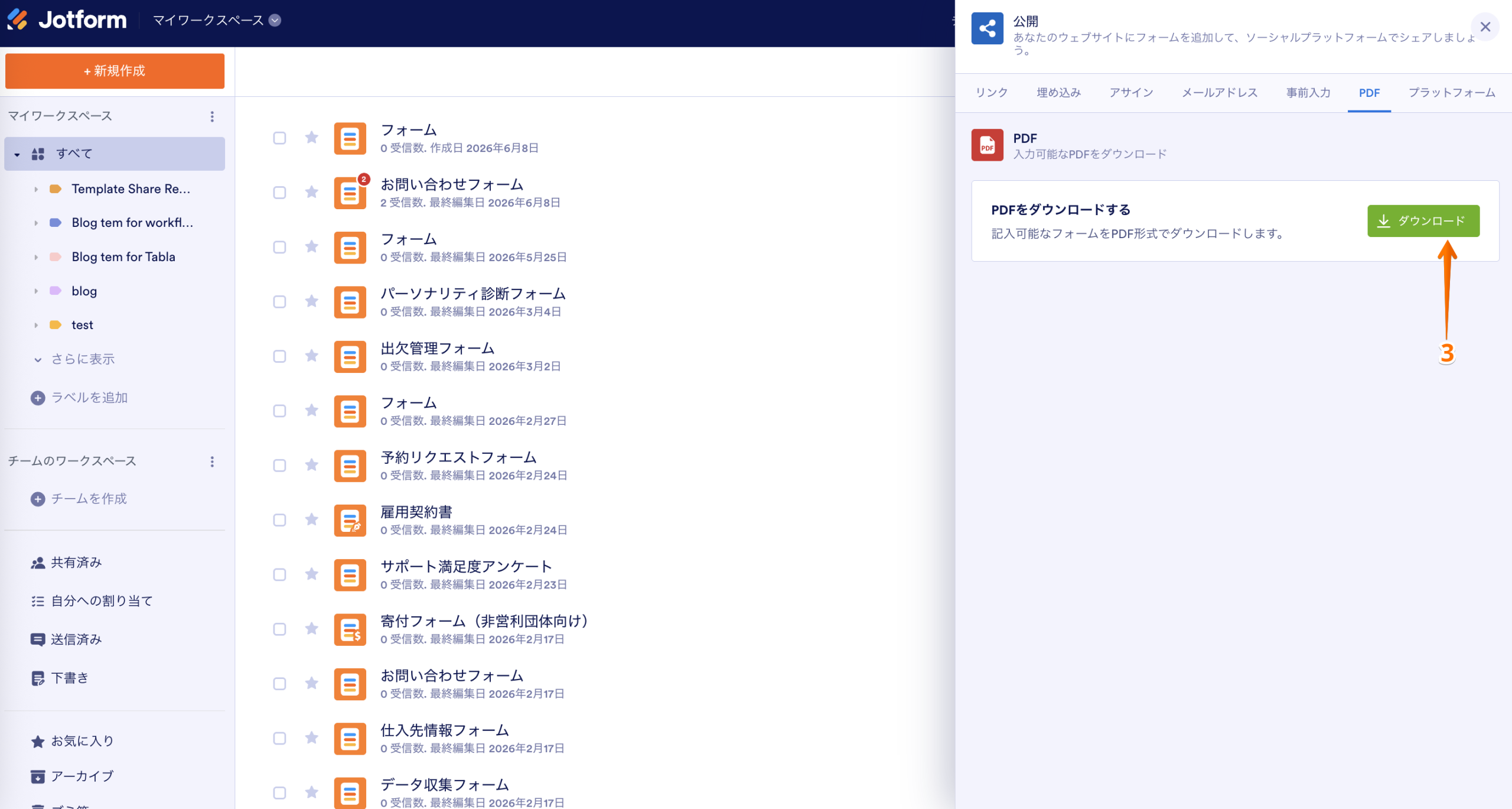This screenshot has height=809, width=1512.
Task: Expand the blog label arrow
Action: pyautogui.click(x=36, y=291)
